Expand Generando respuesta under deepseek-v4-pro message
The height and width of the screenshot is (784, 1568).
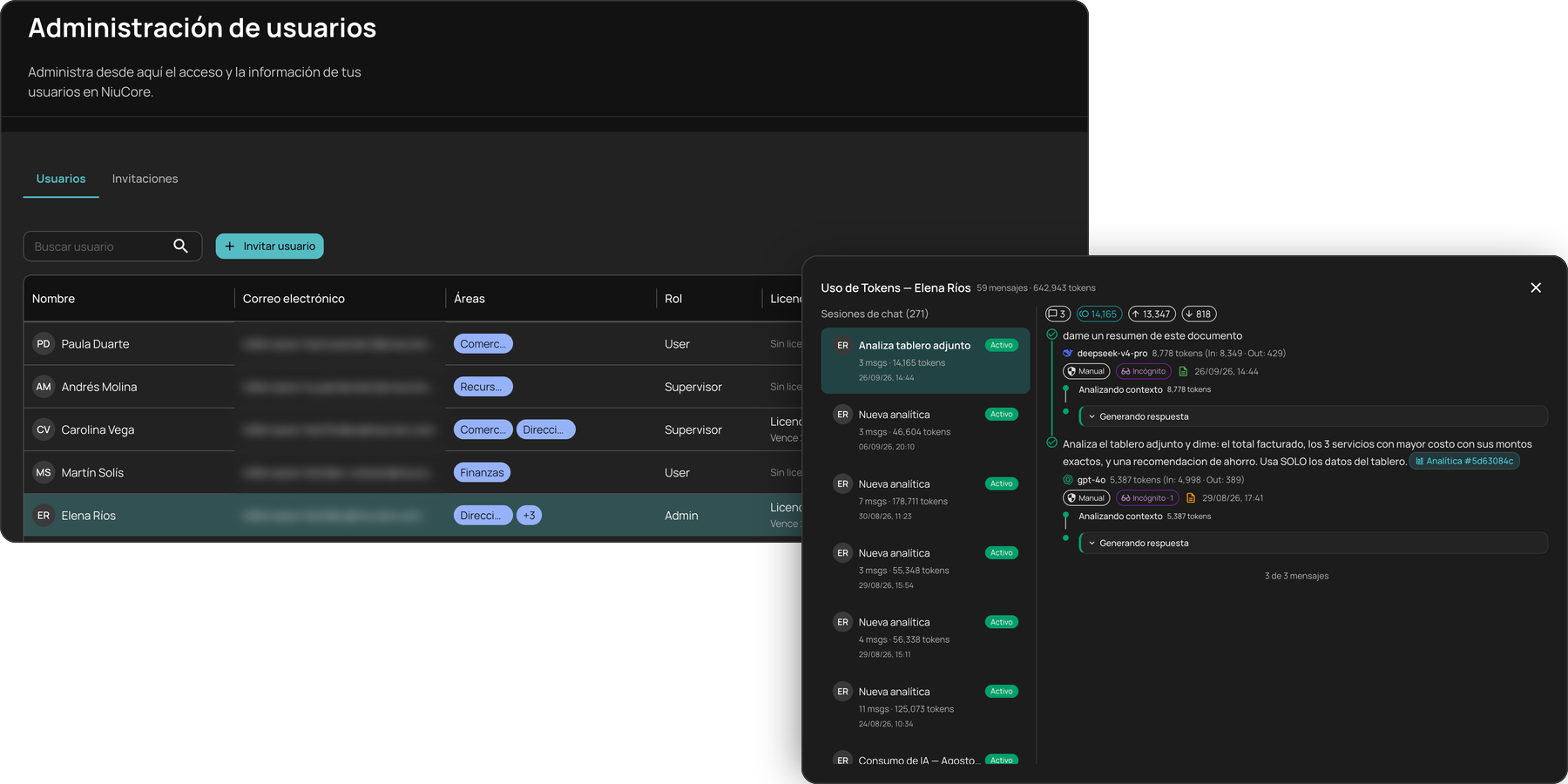pyautogui.click(x=1313, y=416)
